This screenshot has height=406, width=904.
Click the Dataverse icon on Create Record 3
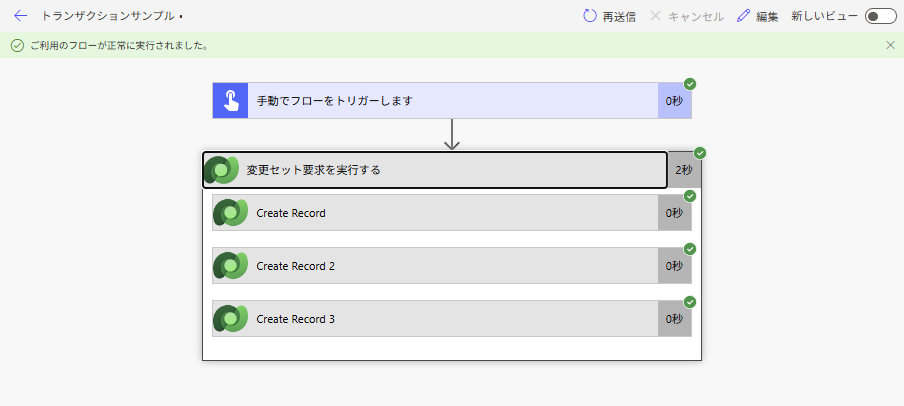[x=230, y=319]
